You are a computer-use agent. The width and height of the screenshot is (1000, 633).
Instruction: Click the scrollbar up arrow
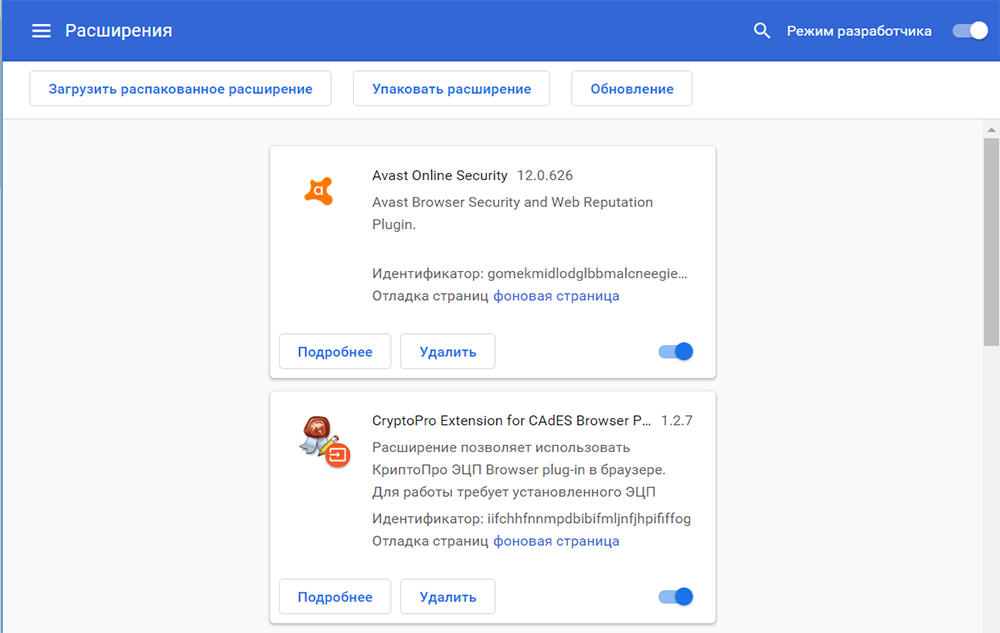[x=990, y=129]
